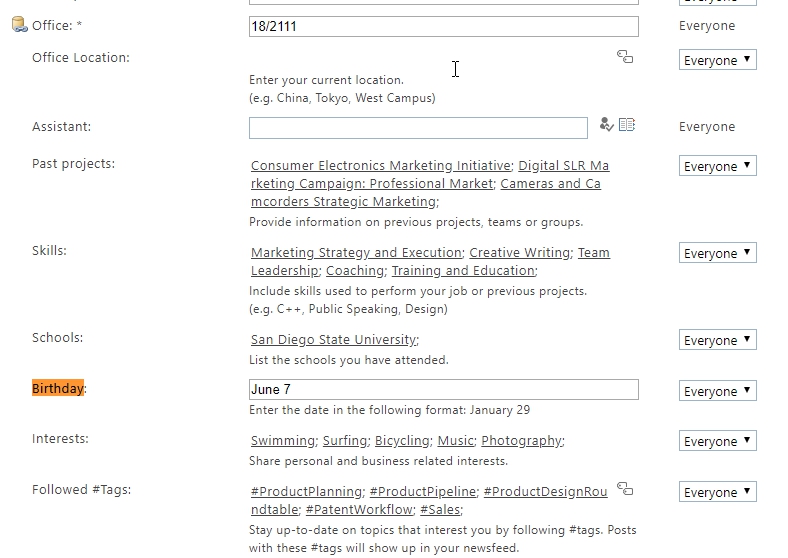Click the Consumer Electronics Marketing Initiative link
The height and width of the screenshot is (558, 788).
pyautogui.click(x=380, y=166)
